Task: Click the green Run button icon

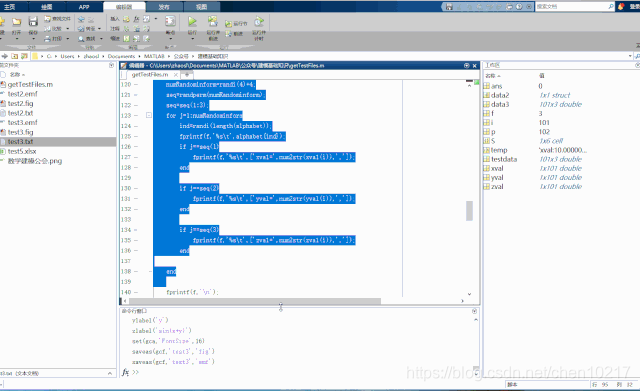Action: point(192,21)
